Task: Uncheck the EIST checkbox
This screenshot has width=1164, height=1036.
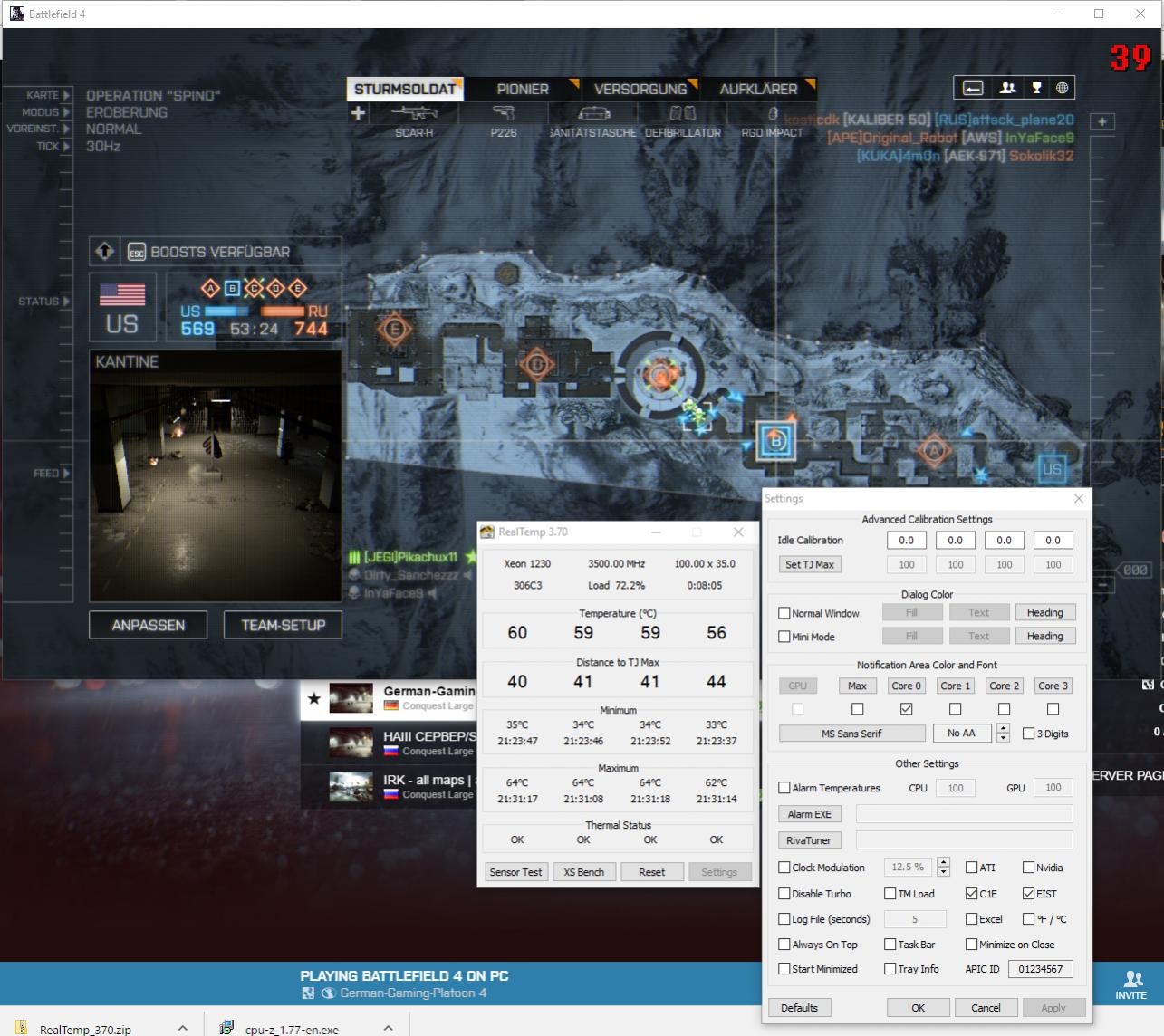Action: tap(1028, 894)
